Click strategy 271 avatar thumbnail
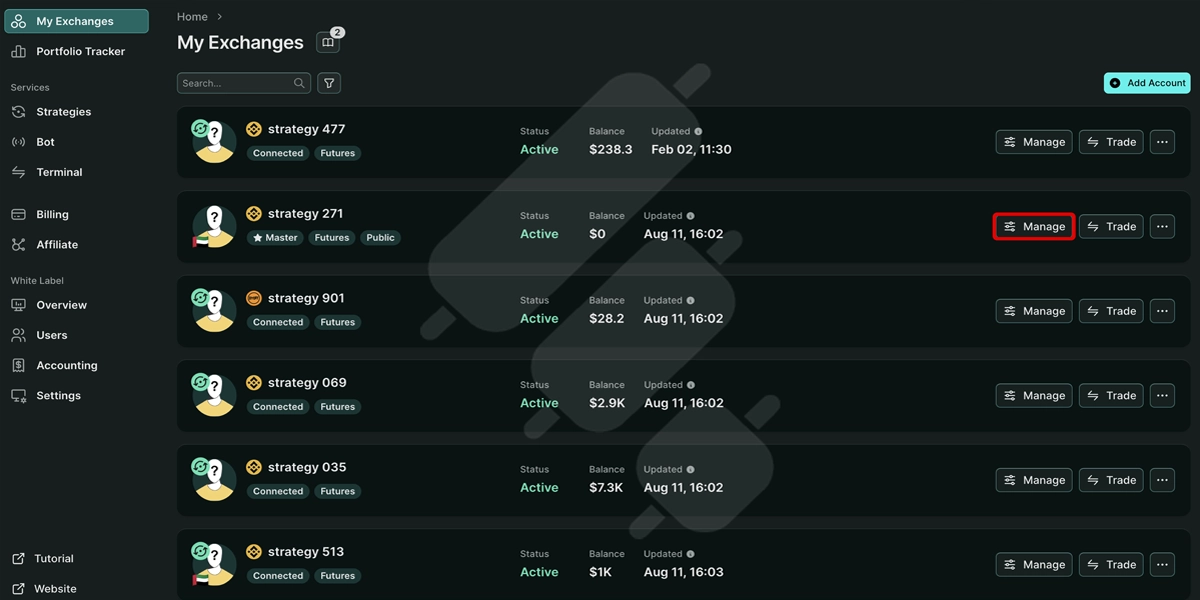The image size is (1200, 600). click(x=214, y=226)
